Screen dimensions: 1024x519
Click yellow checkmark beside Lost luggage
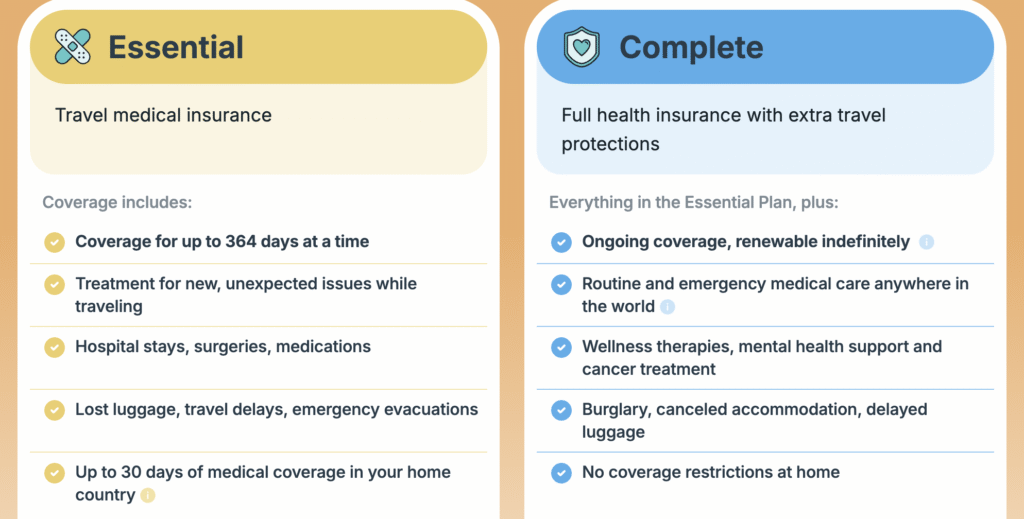click(55, 410)
